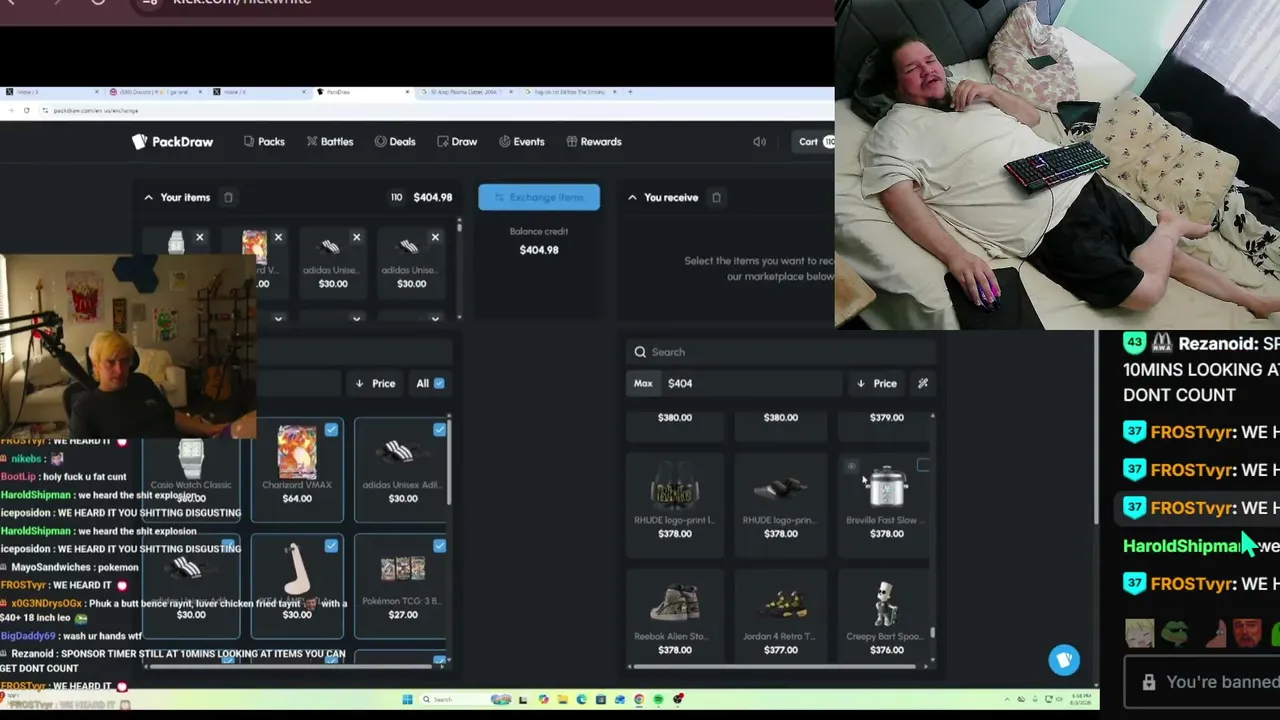1280x720 pixels.
Task: Click the marketplace search magnifier icon
Action: (x=640, y=352)
